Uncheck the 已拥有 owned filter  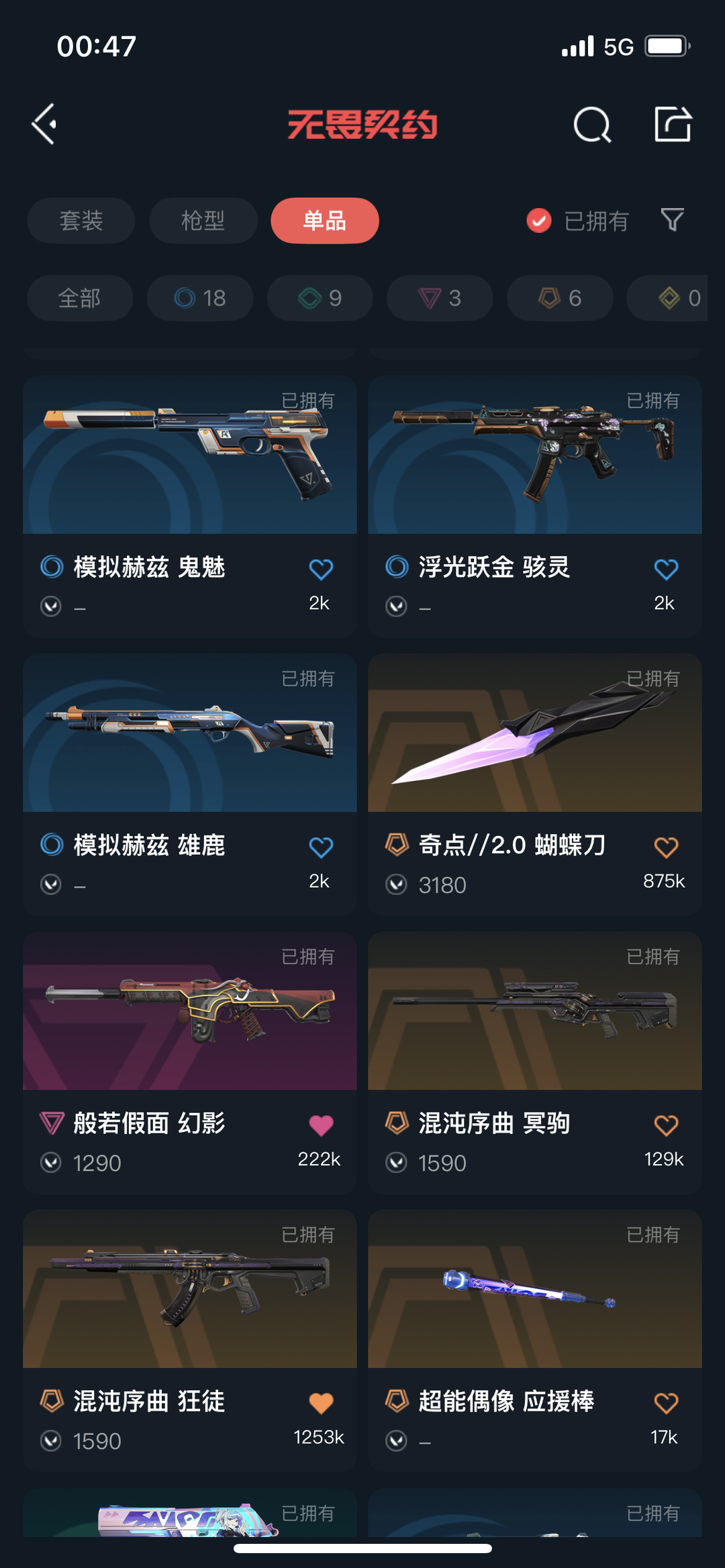pyautogui.click(x=577, y=221)
